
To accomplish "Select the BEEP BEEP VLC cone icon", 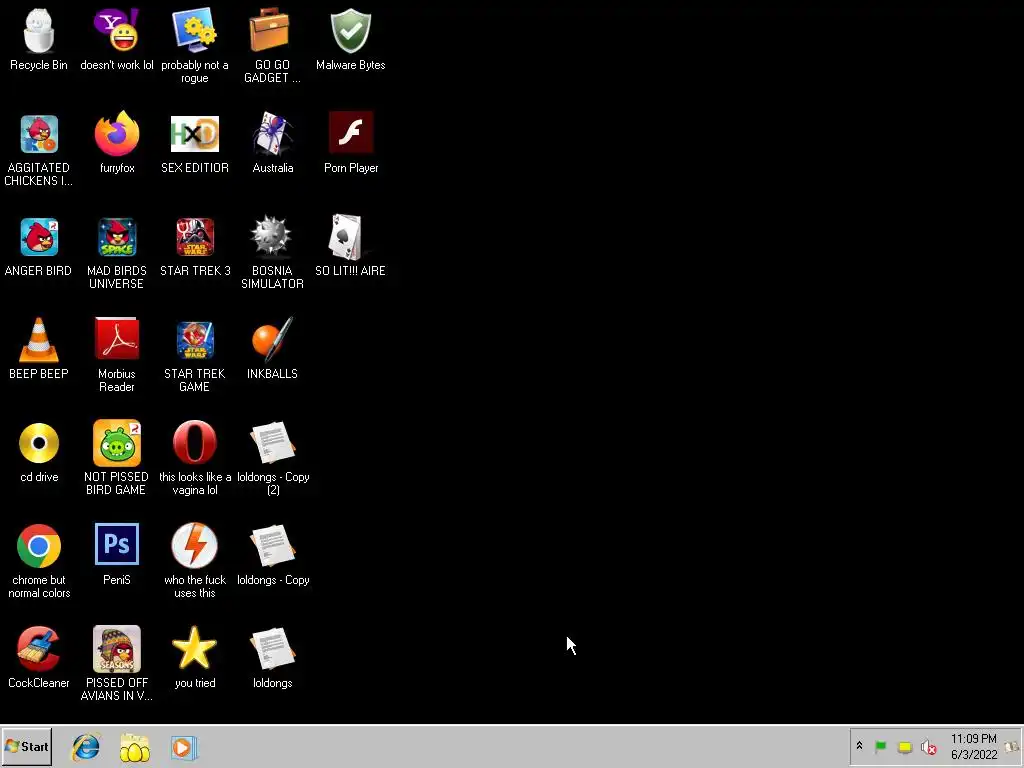I will 39,340.
